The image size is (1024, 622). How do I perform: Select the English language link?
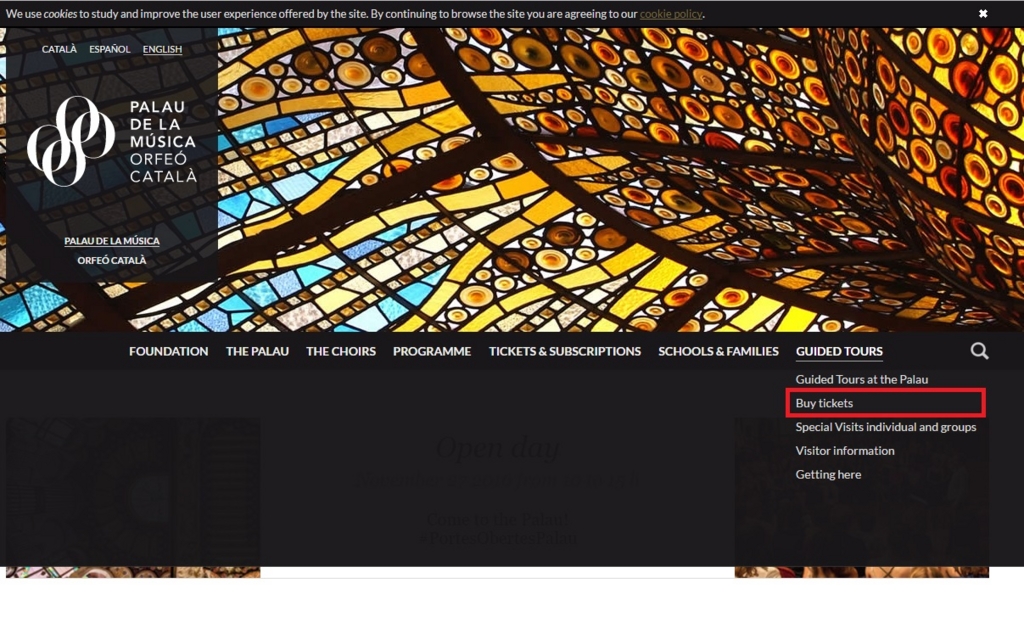point(162,49)
